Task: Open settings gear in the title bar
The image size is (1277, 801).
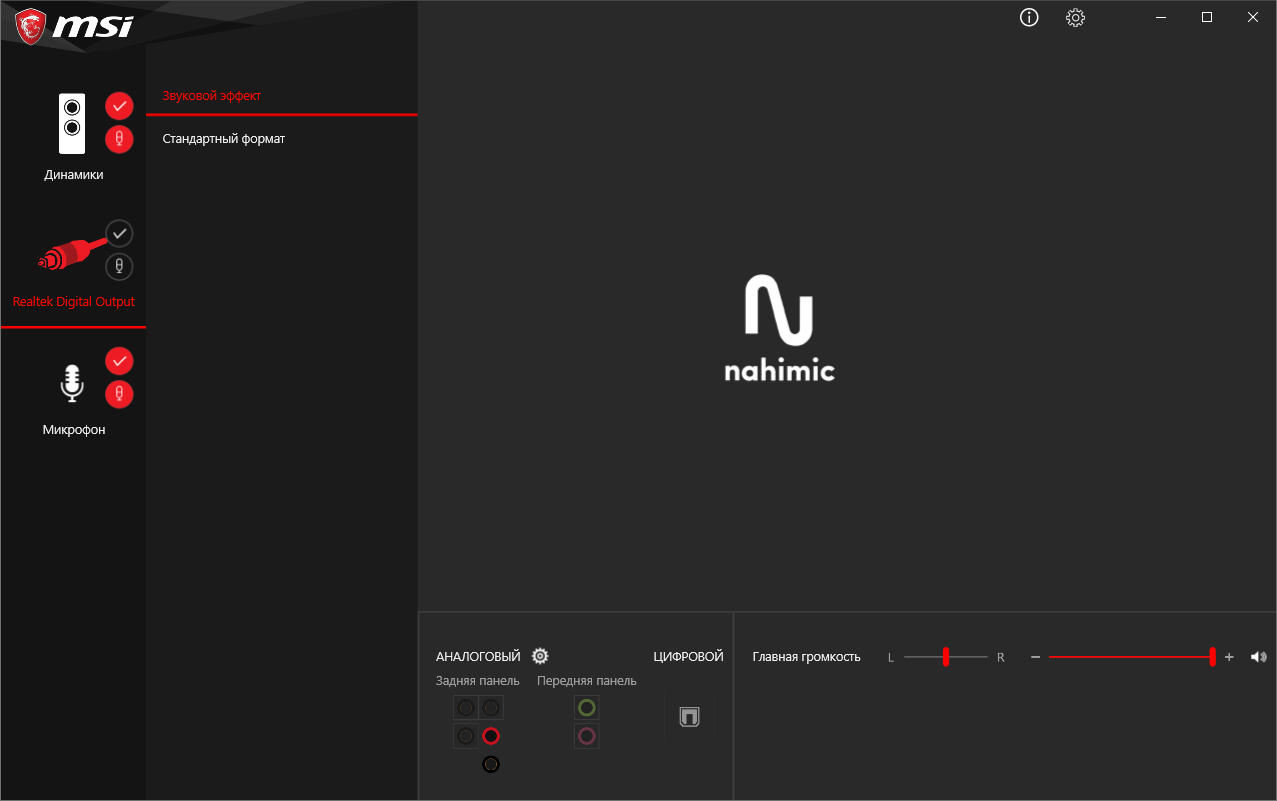Action: point(1075,17)
